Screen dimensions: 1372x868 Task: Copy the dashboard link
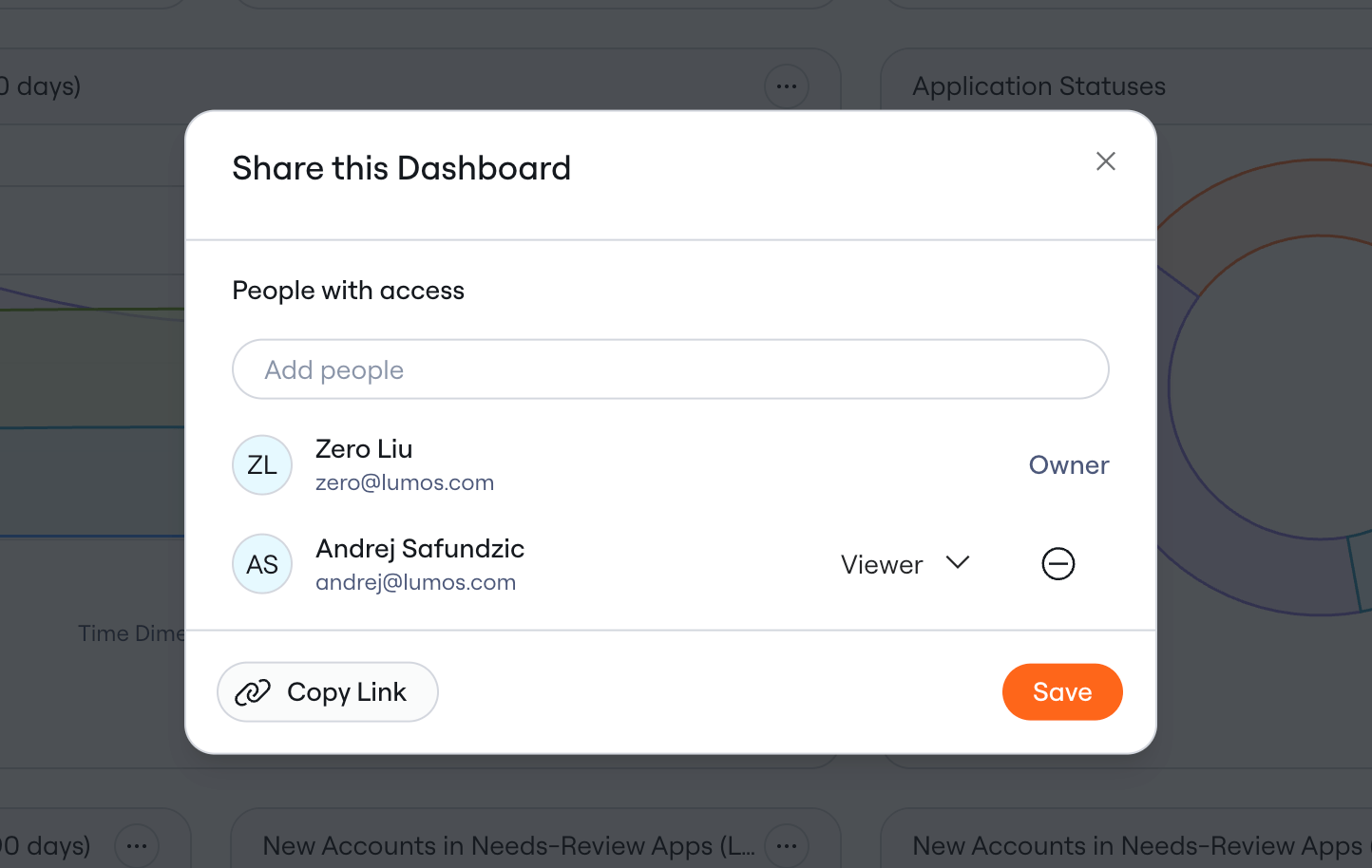tap(328, 692)
